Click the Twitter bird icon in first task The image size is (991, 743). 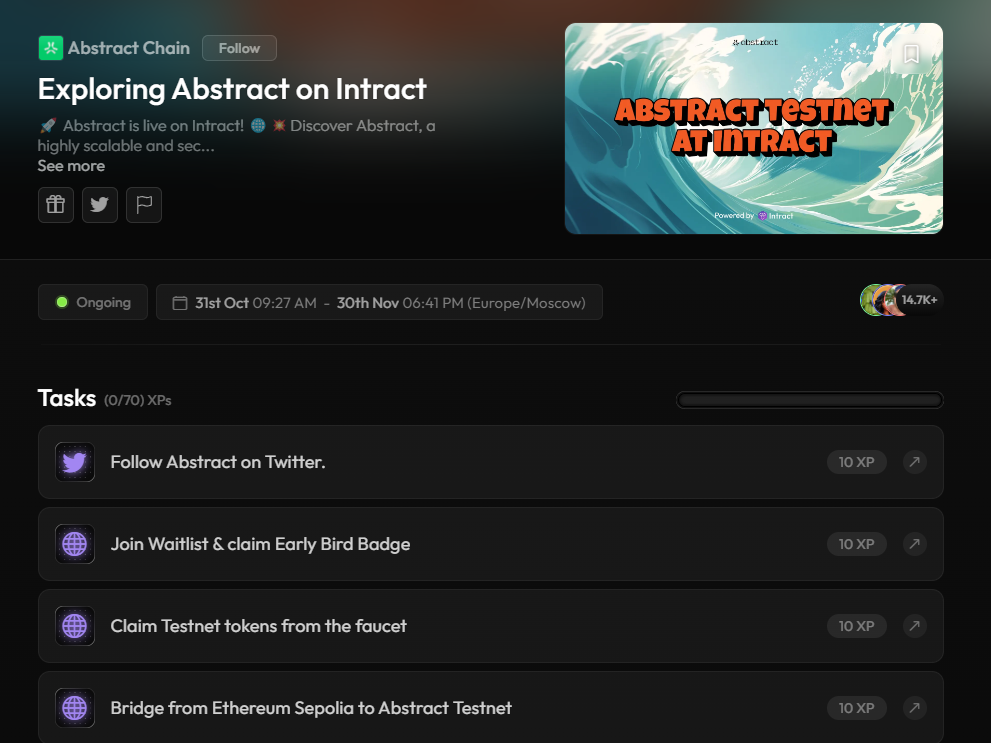coord(75,462)
